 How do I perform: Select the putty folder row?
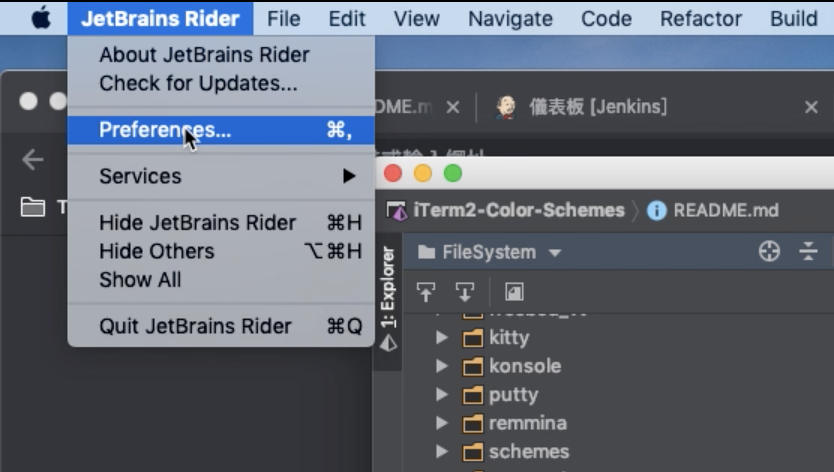pyautogui.click(x=618, y=394)
